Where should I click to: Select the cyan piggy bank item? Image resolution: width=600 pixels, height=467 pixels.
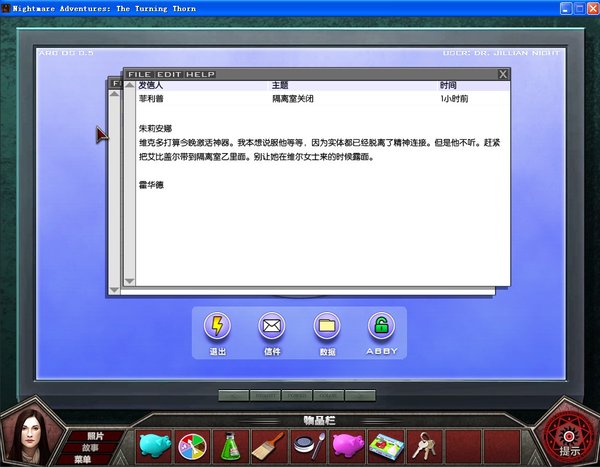point(154,445)
